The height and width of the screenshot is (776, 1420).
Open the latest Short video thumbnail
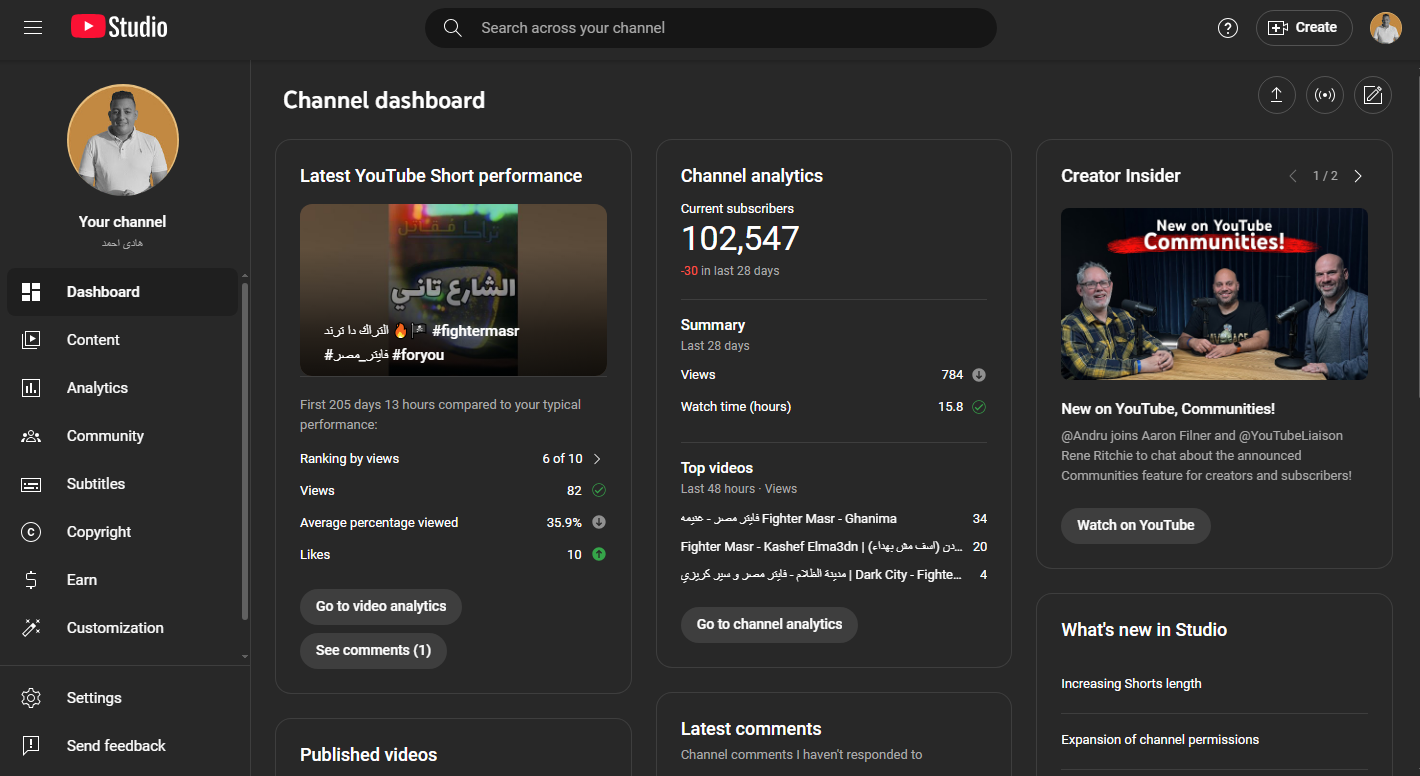(x=453, y=290)
